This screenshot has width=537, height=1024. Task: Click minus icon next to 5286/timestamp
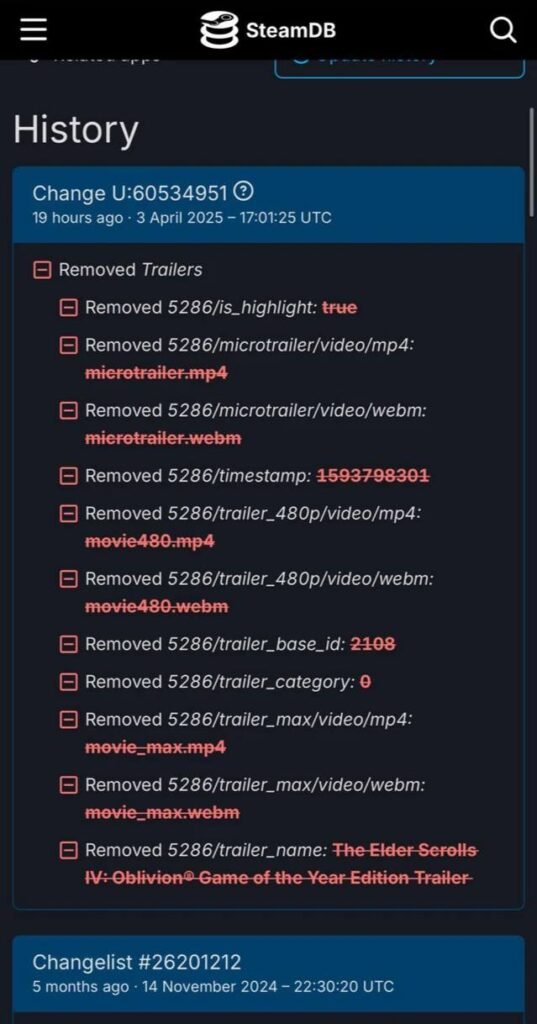pyautogui.click(x=69, y=476)
